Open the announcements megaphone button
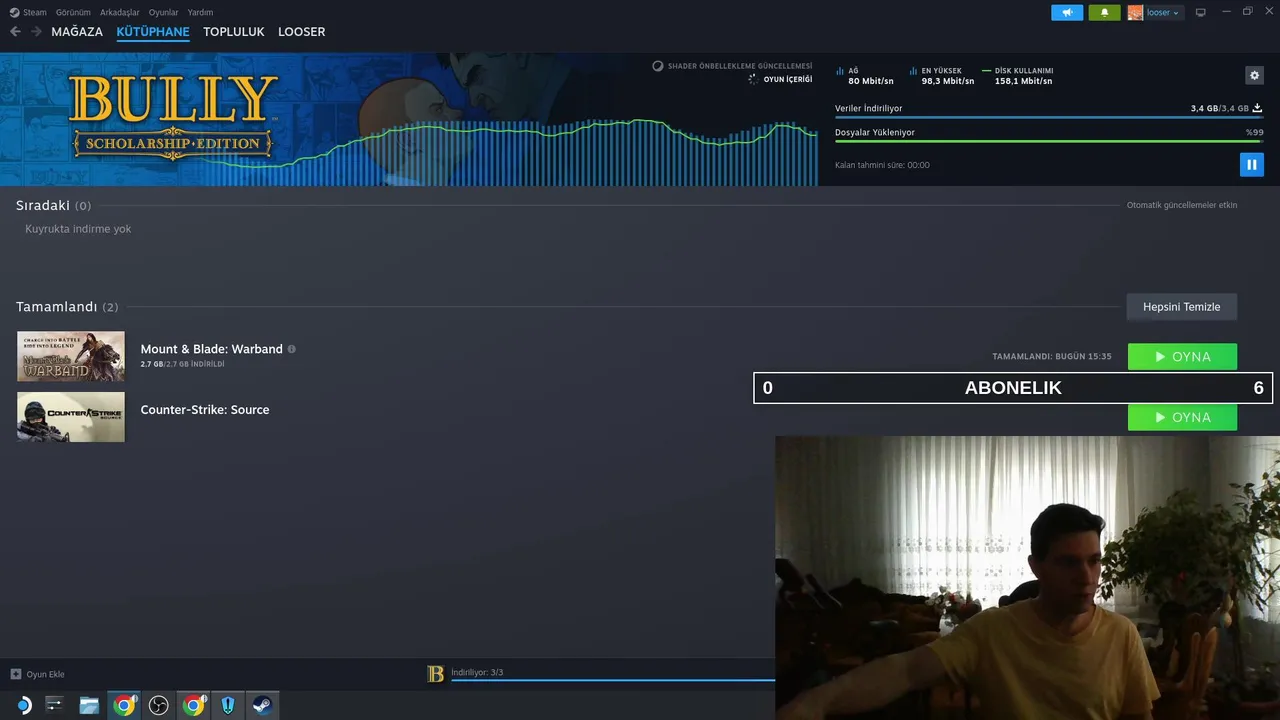This screenshot has height=720, width=1280. pyautogui.click(x=1067, y=12)
